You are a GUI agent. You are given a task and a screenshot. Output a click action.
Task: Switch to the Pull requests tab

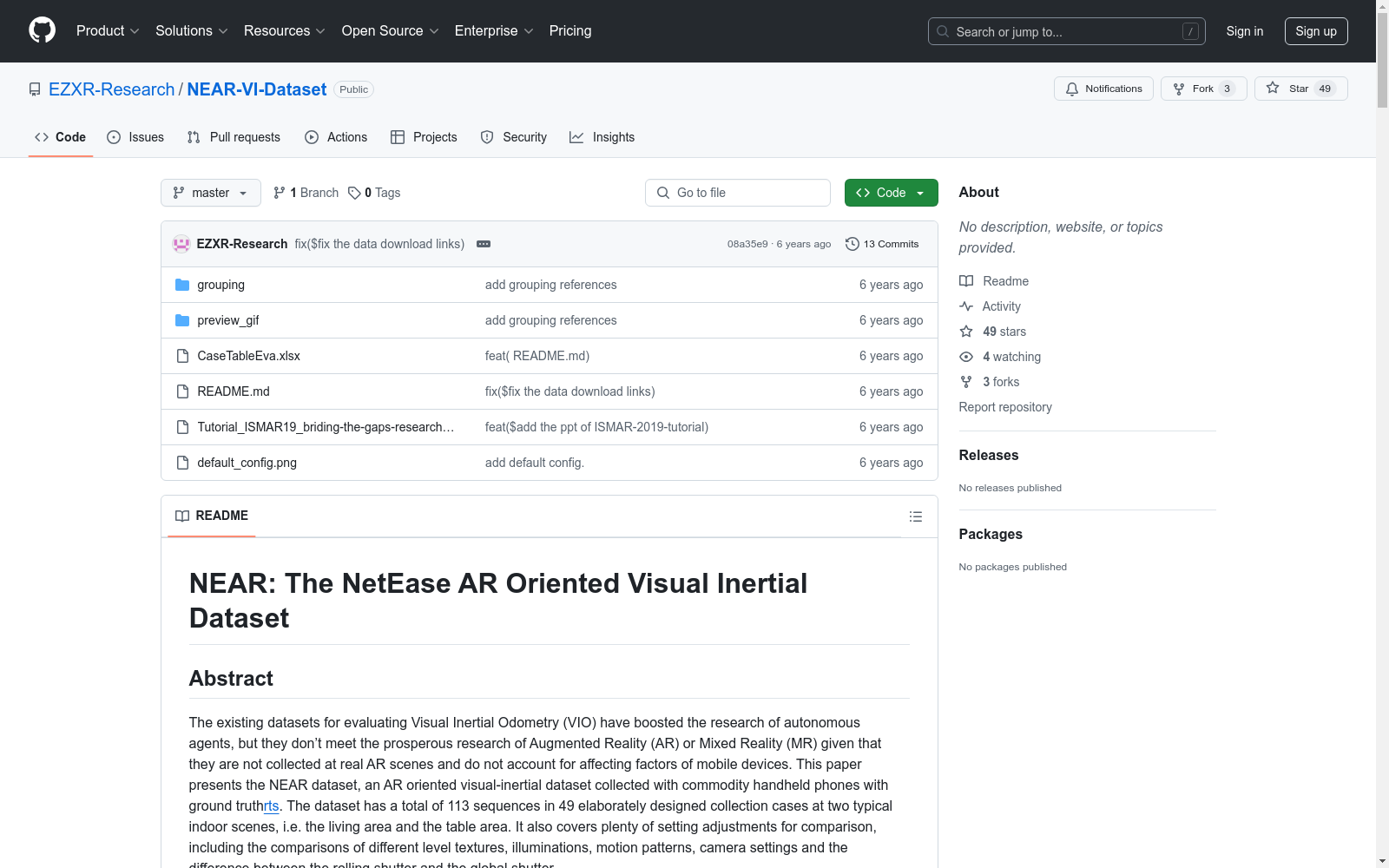(234, 137)
